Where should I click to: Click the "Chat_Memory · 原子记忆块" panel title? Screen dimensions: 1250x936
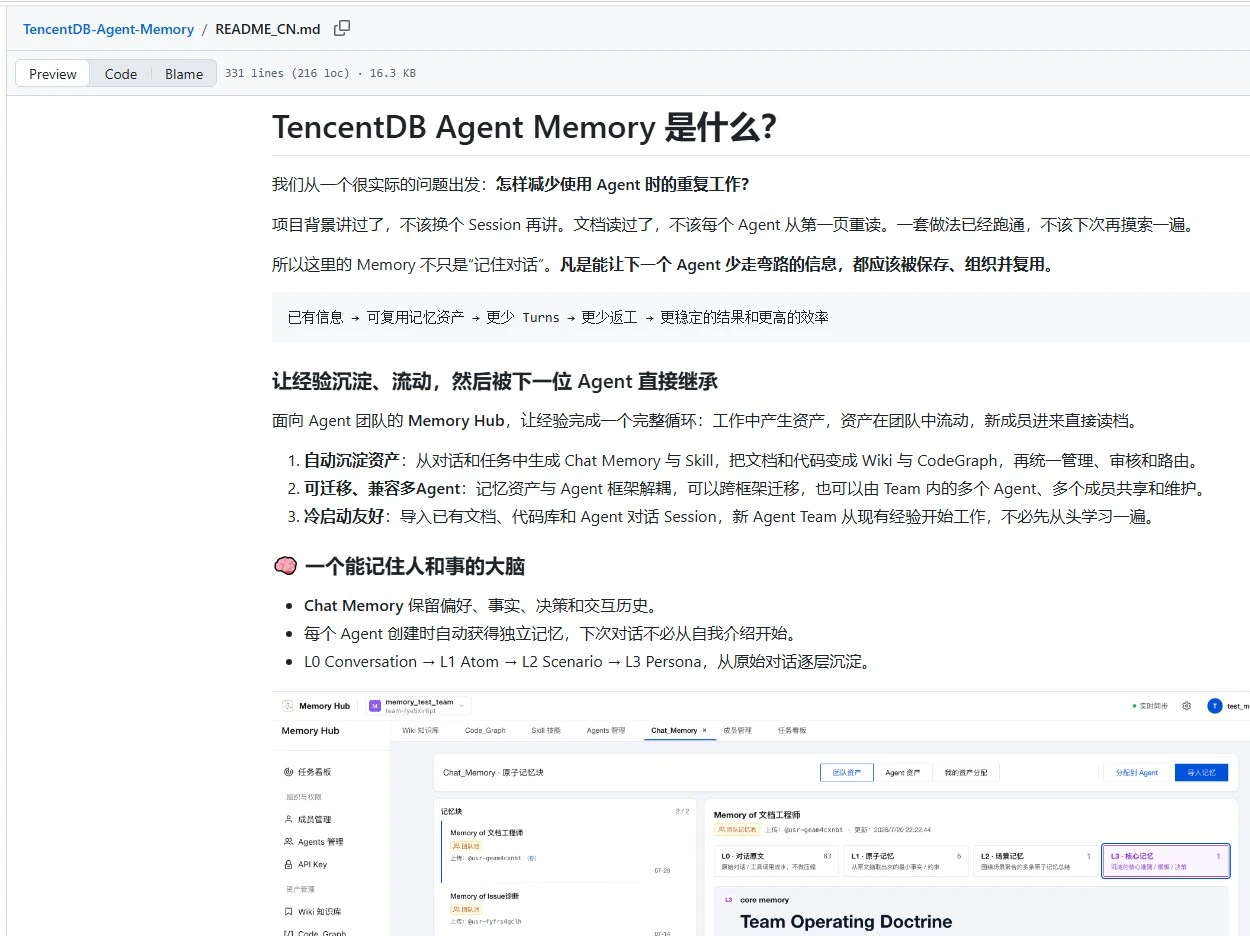coord(493,773)
